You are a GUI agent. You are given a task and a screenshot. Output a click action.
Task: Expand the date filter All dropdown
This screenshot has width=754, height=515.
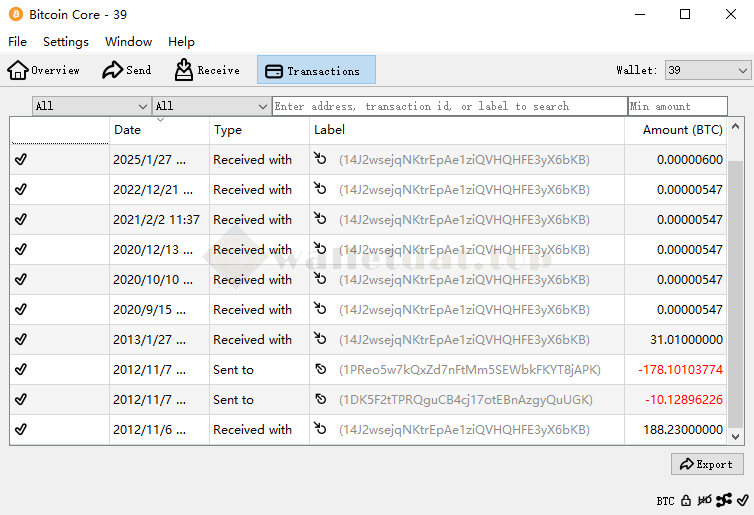pyautogui.click(x=91, y=106)
